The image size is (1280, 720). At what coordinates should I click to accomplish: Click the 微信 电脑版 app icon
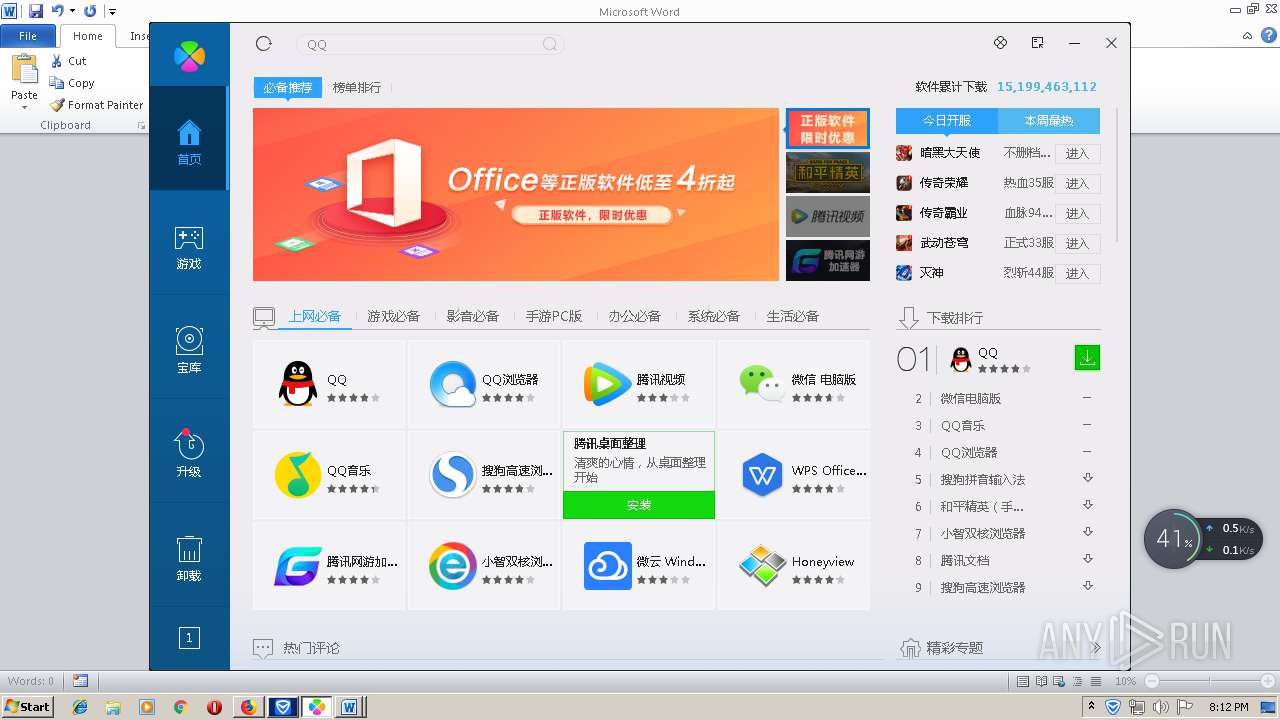point(762,384)
